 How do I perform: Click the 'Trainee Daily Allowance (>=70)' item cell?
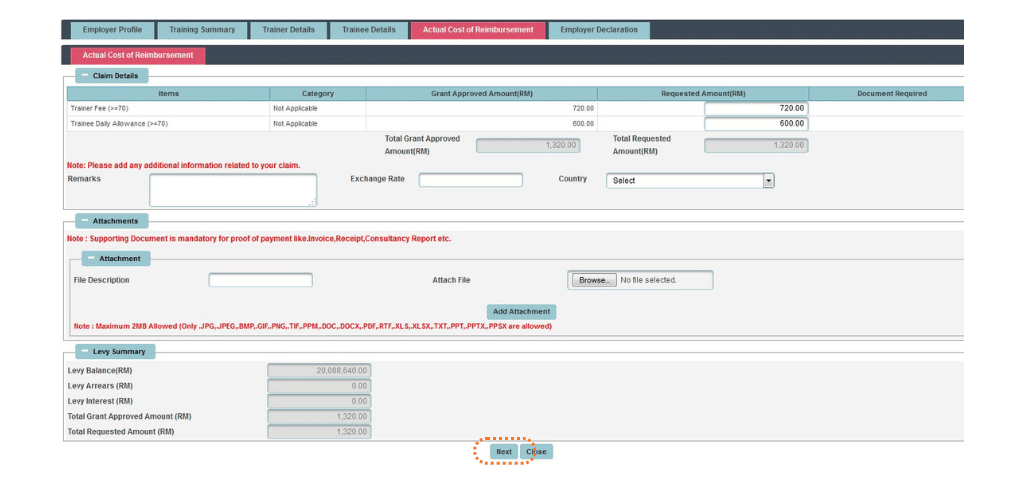(168, 123)
